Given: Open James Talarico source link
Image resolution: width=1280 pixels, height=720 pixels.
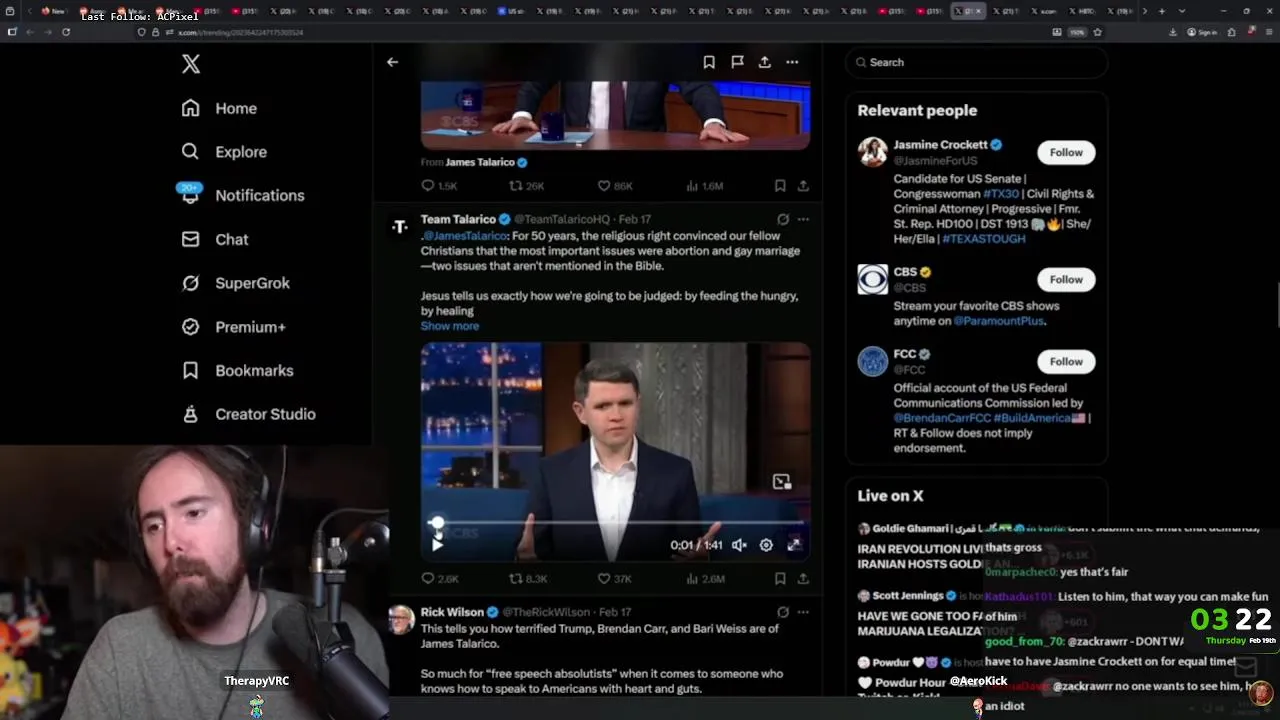Looking at the screenshot, I should pos(479,162).
